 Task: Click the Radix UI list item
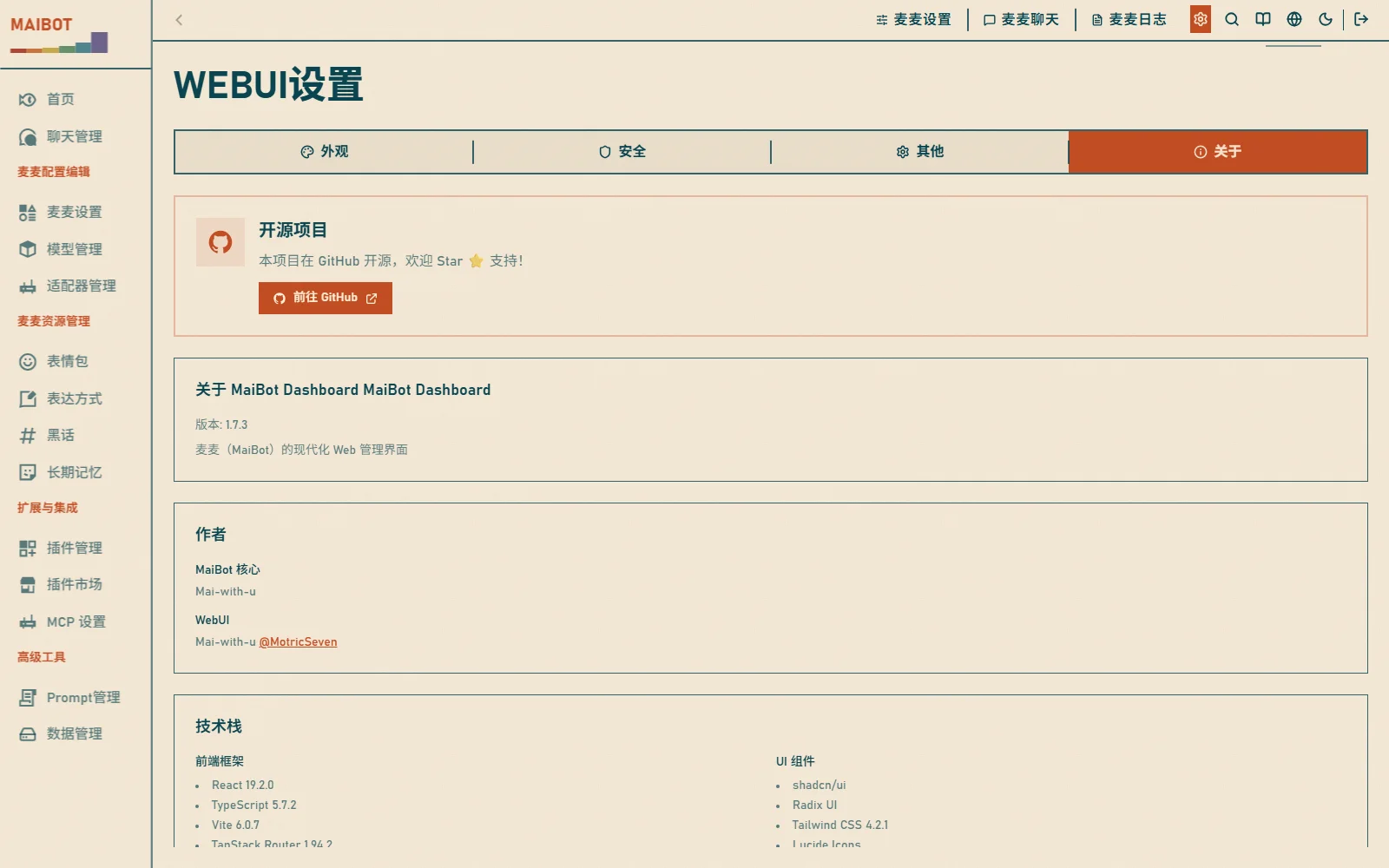tap(814, 805)
